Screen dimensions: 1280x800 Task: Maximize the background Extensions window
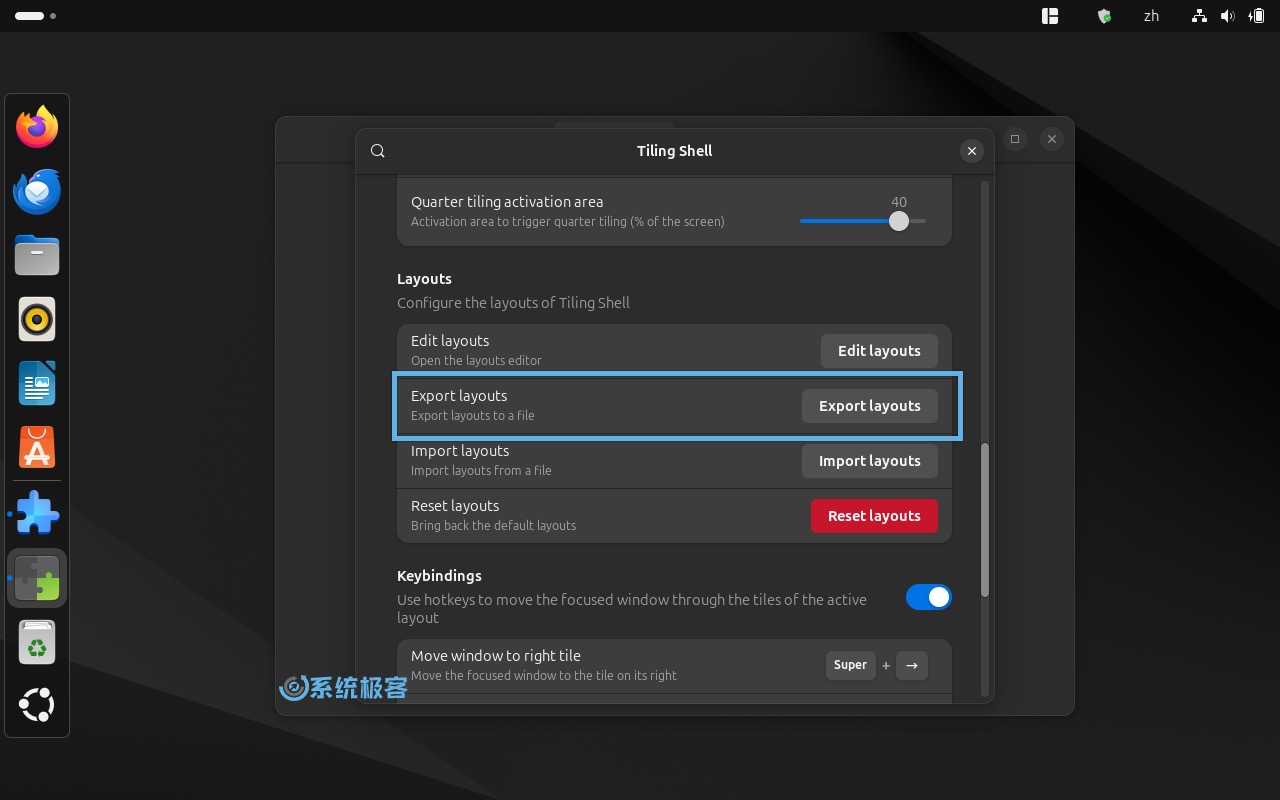point(1015,139)
